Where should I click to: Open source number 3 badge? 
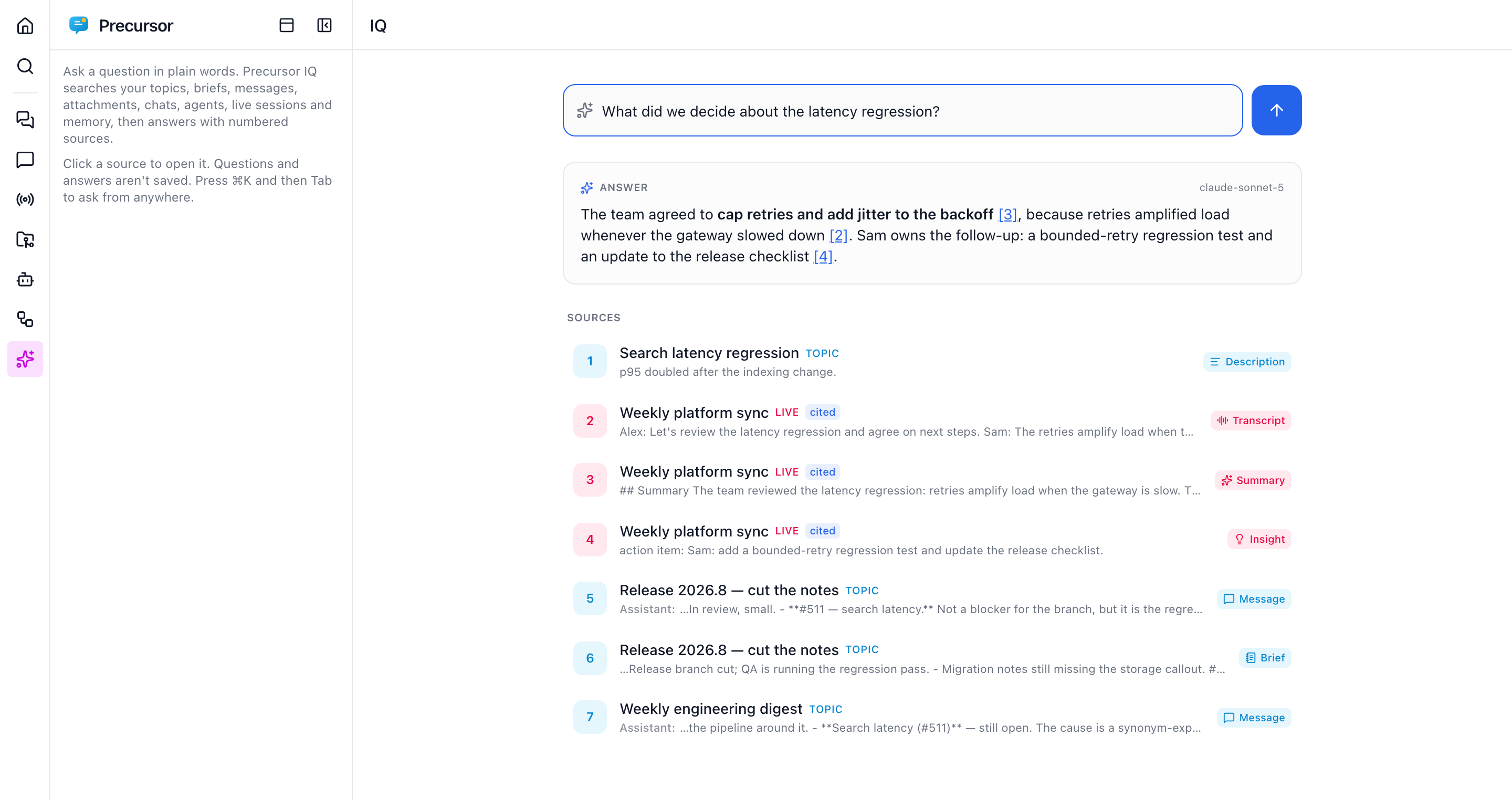click(x=590, y=480)
